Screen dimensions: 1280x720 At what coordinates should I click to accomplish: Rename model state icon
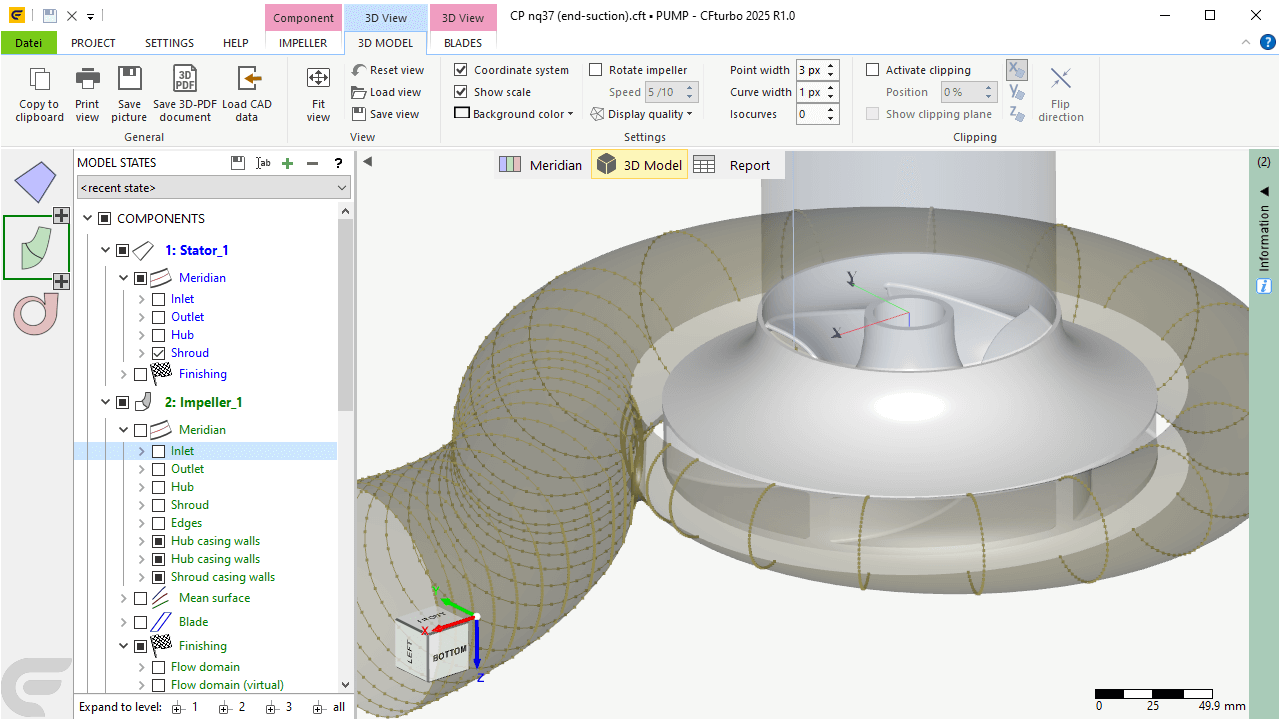point(263,163)
